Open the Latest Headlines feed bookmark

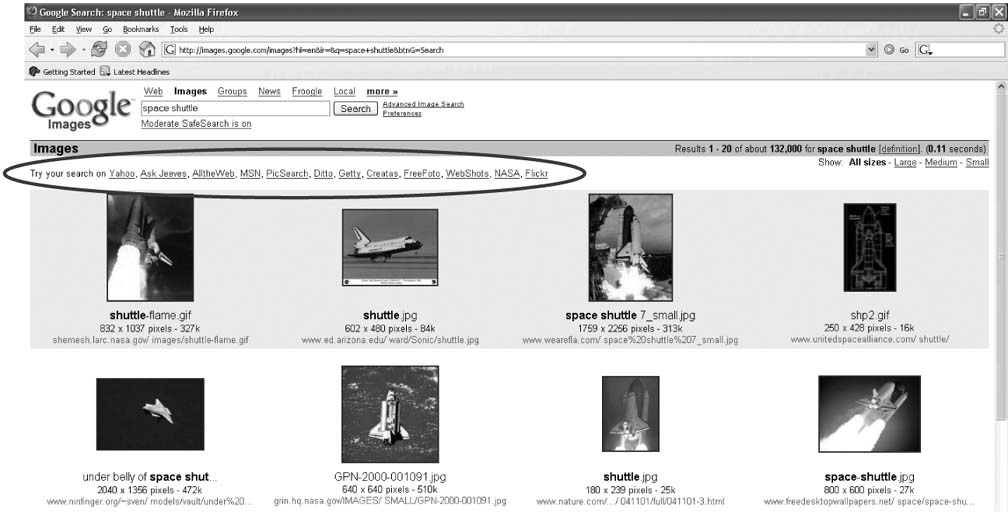pyautogui.click(x=135, y=72)
